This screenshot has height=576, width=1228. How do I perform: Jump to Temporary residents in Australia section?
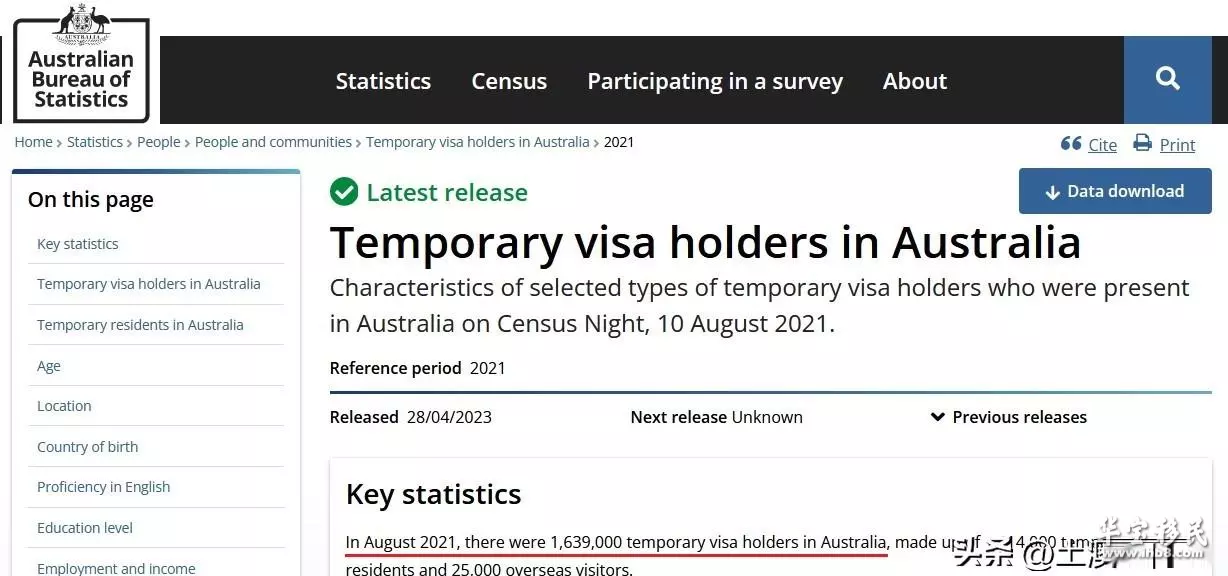140,325
